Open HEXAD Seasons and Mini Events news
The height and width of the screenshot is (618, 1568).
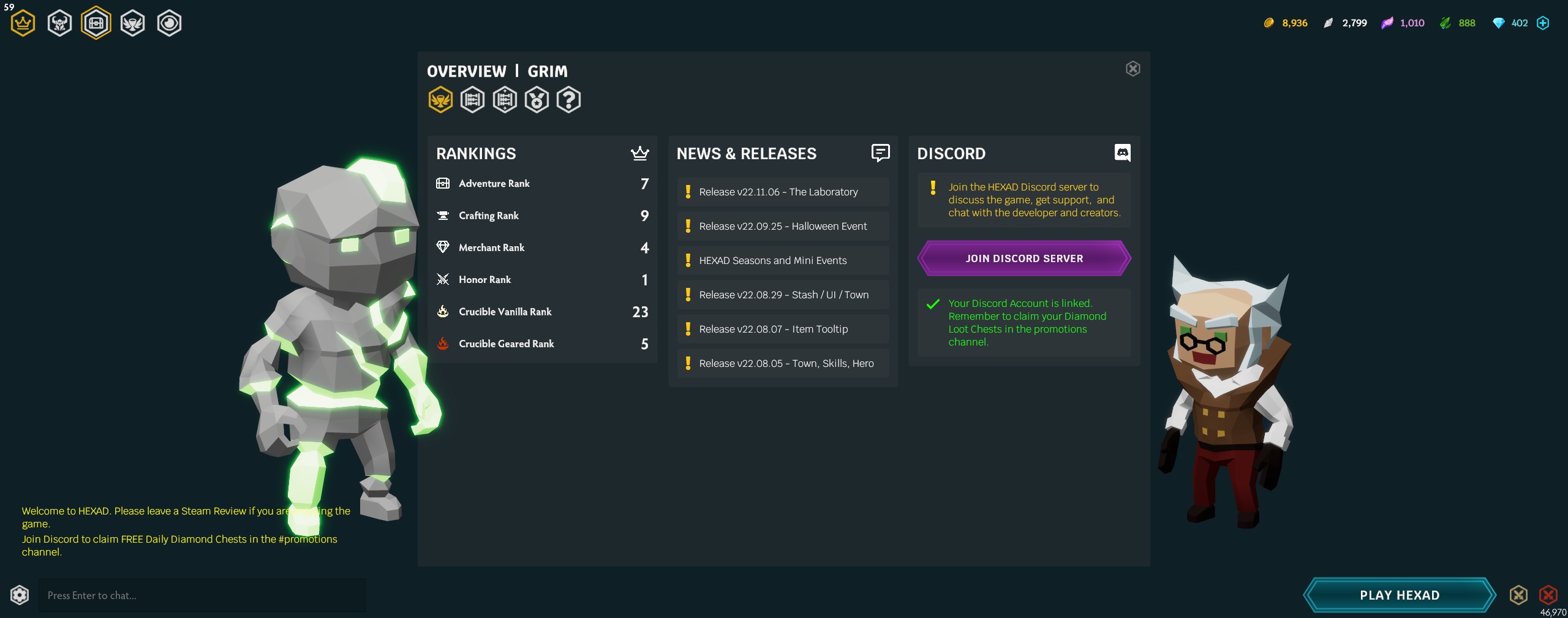pos(783,260)
